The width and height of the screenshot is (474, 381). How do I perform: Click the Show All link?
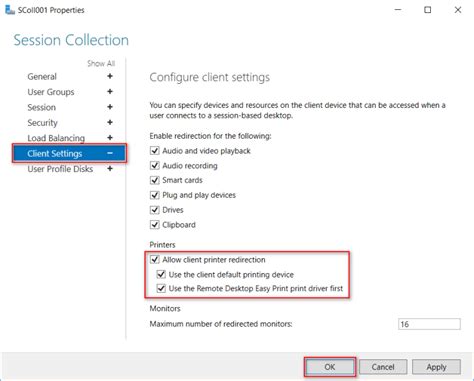(x=101, y=63)
